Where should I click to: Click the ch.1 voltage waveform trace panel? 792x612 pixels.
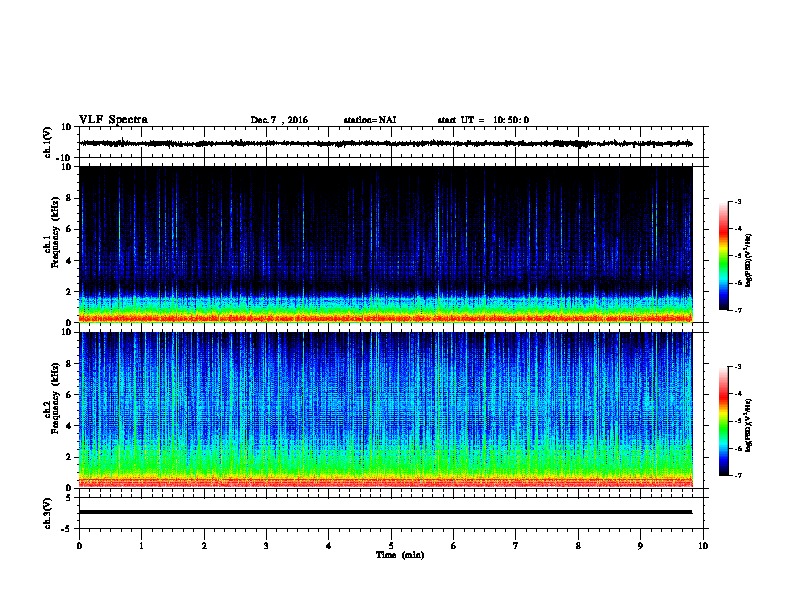tap(391, 142)
